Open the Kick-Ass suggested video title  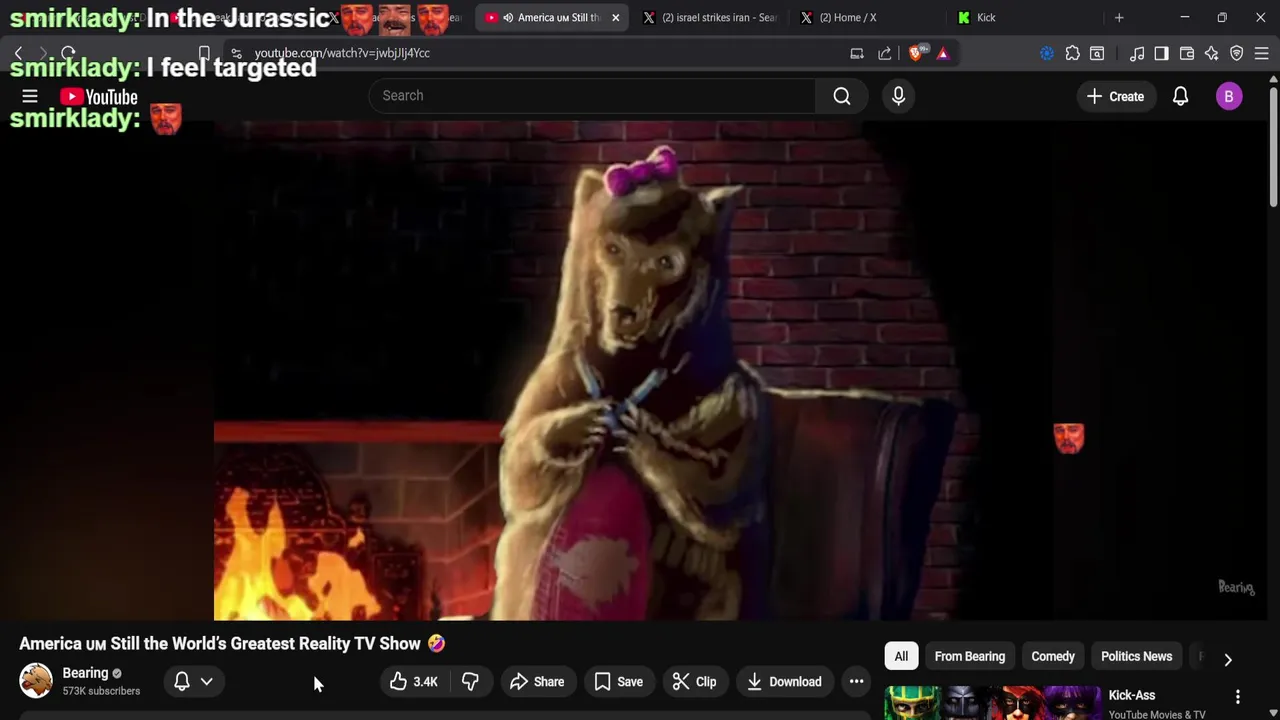[1132, 695]
